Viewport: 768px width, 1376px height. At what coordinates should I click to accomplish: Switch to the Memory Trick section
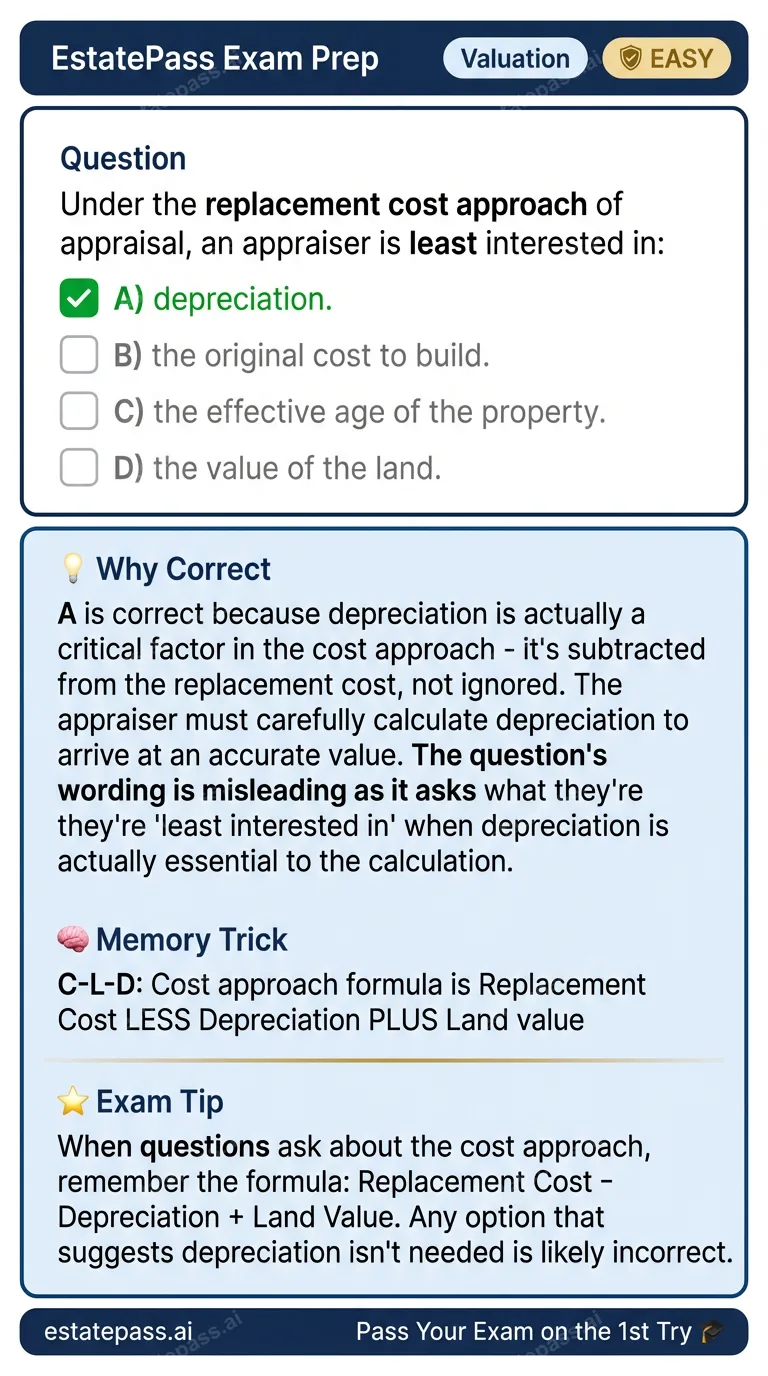[192, 939]
